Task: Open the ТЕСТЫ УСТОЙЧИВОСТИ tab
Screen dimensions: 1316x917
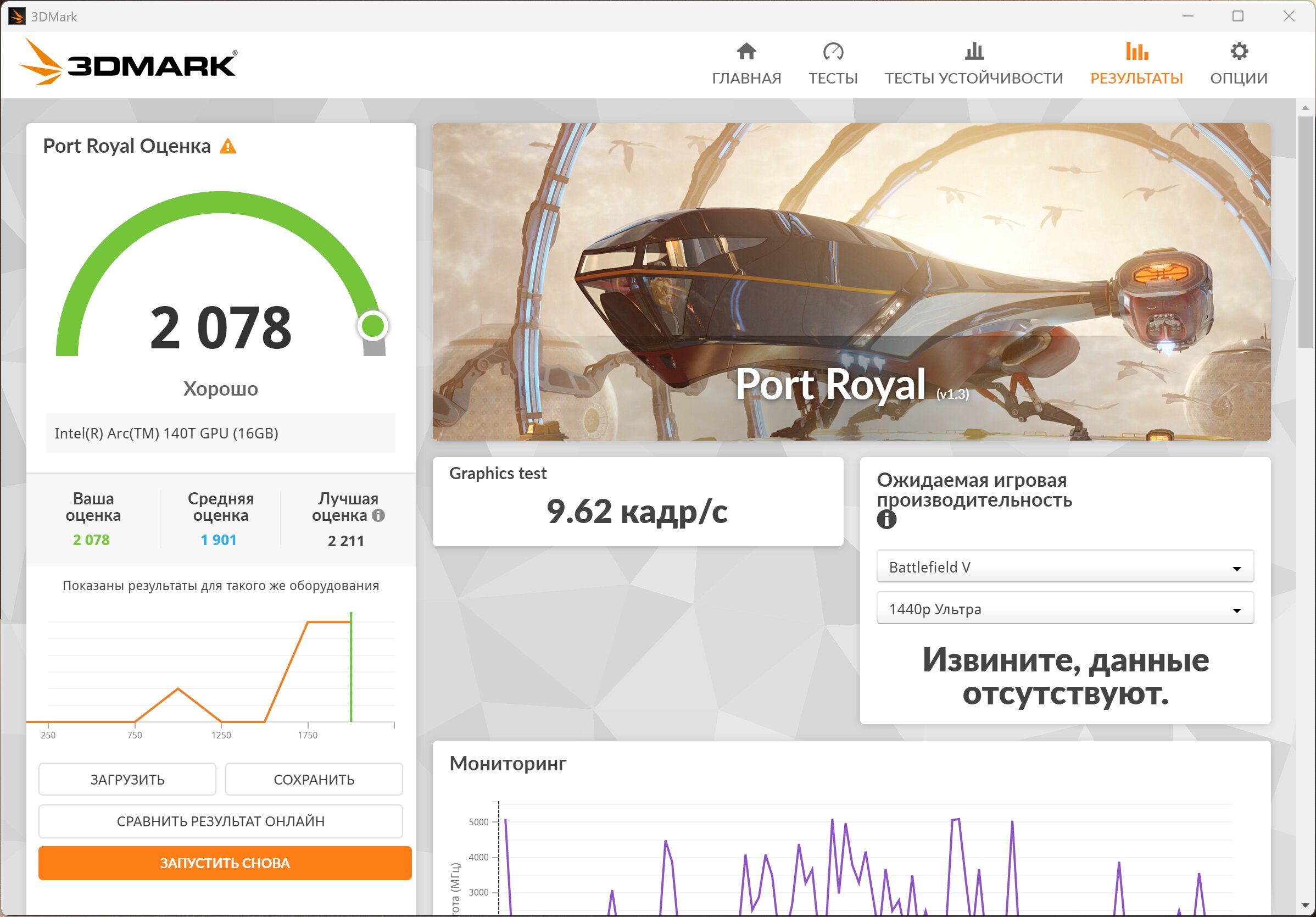Action: tap(974, 78)
